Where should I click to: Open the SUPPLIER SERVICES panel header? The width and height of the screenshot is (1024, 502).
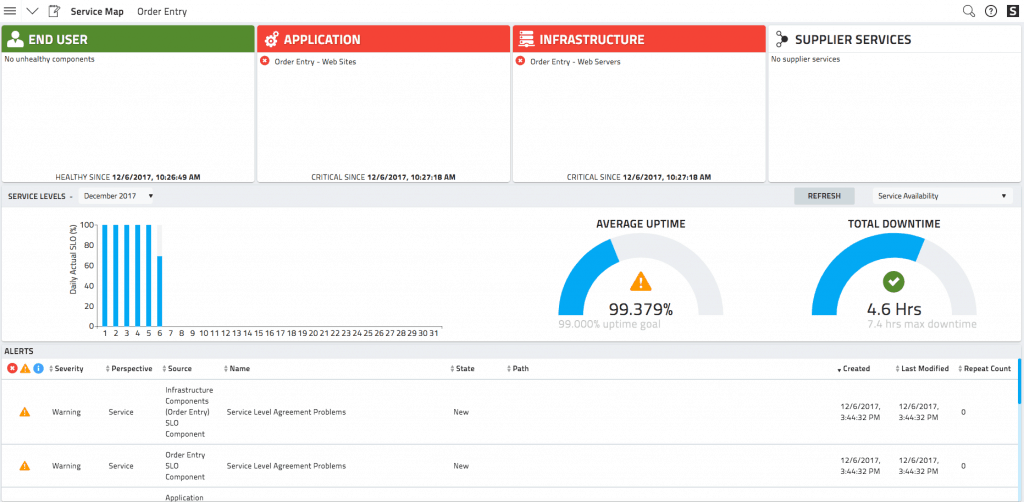895,39
